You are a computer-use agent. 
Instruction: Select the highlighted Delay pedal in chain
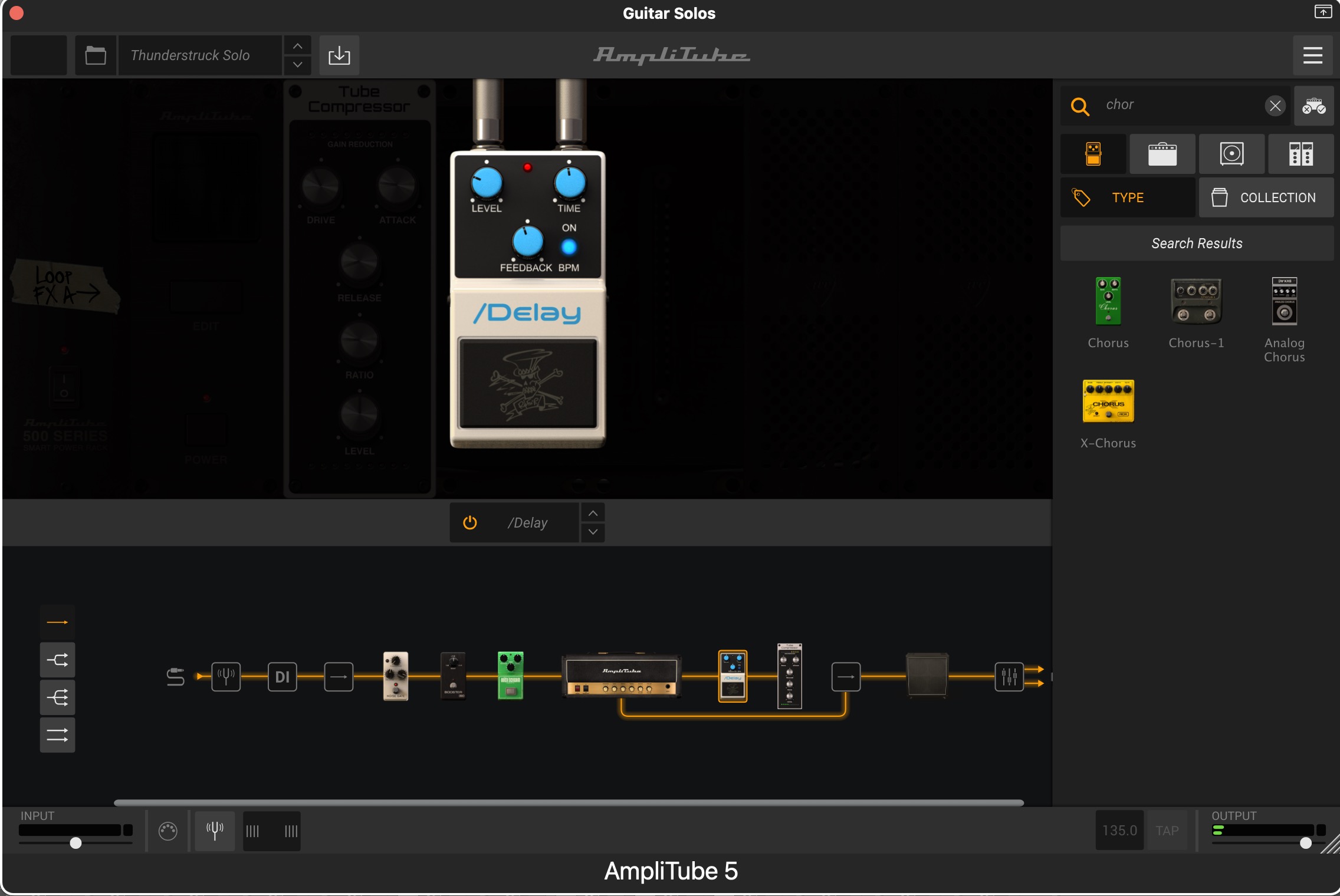733,676
